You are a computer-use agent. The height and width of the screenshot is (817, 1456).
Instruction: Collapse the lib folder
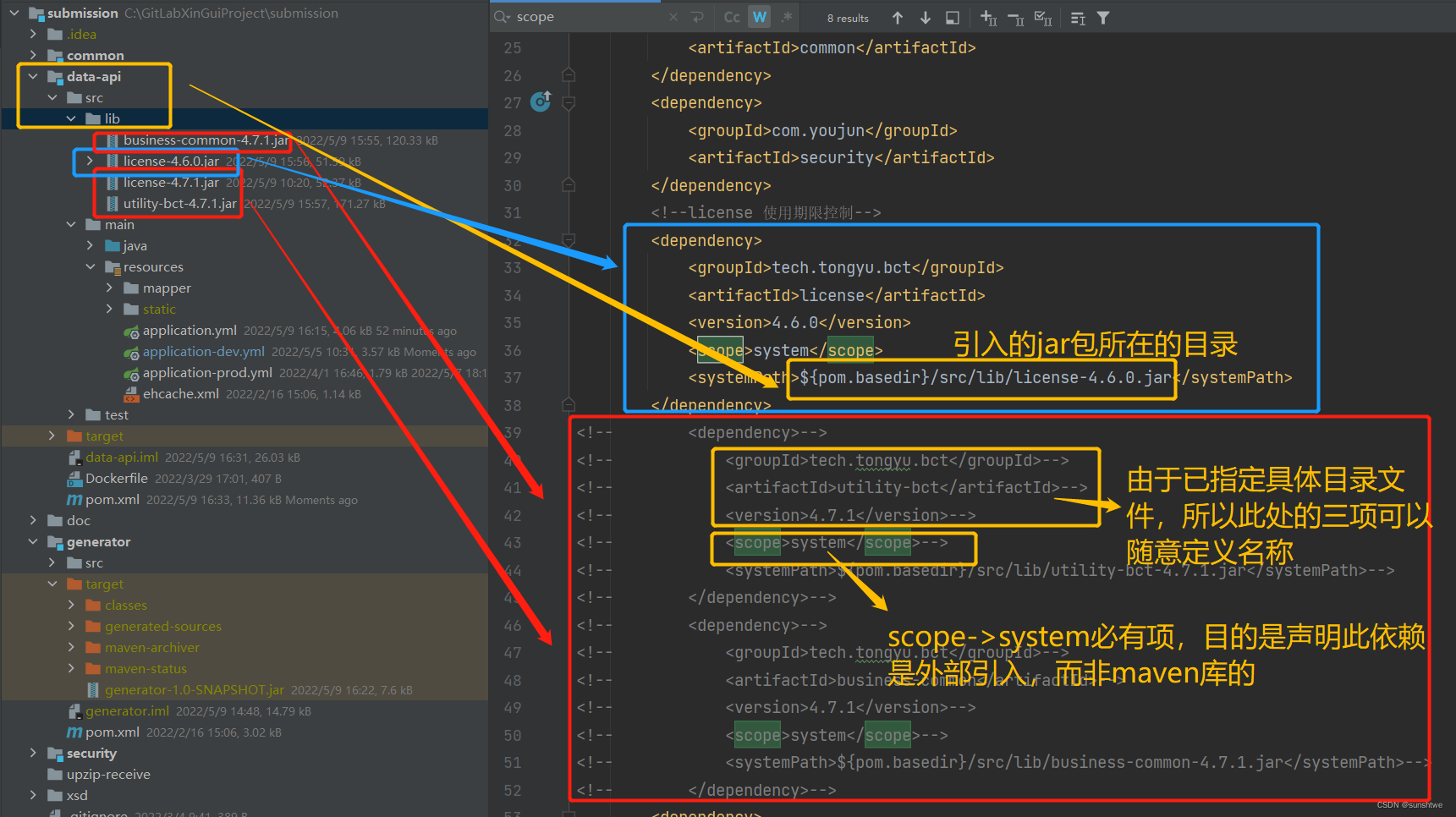[71, 119]
